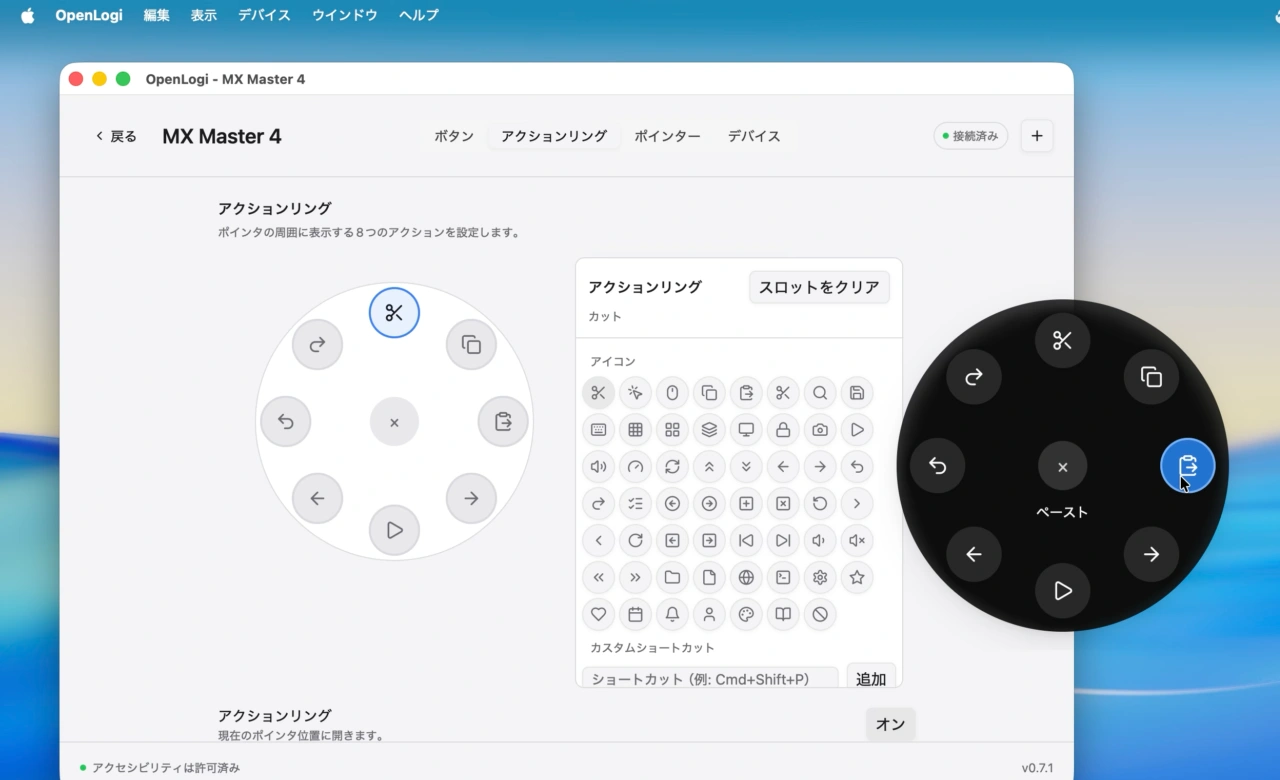Choose the muted speaker icon
This screenshot has height=780, width=1280.
point(857,541)
